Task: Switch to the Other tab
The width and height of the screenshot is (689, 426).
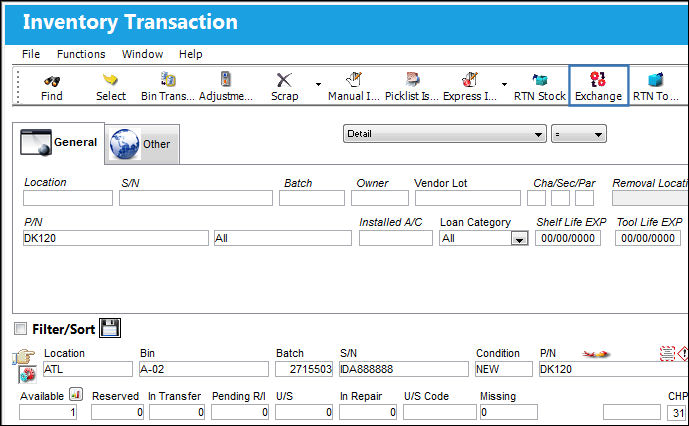Action: (x=142, y=144)
